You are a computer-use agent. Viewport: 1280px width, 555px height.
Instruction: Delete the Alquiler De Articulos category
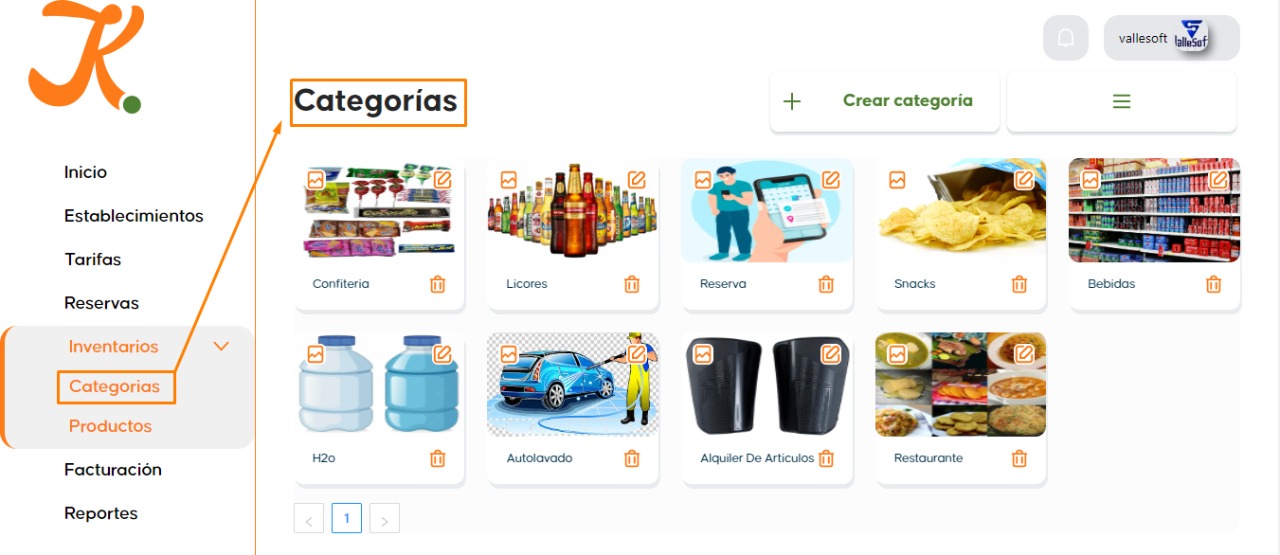[826, 458]
